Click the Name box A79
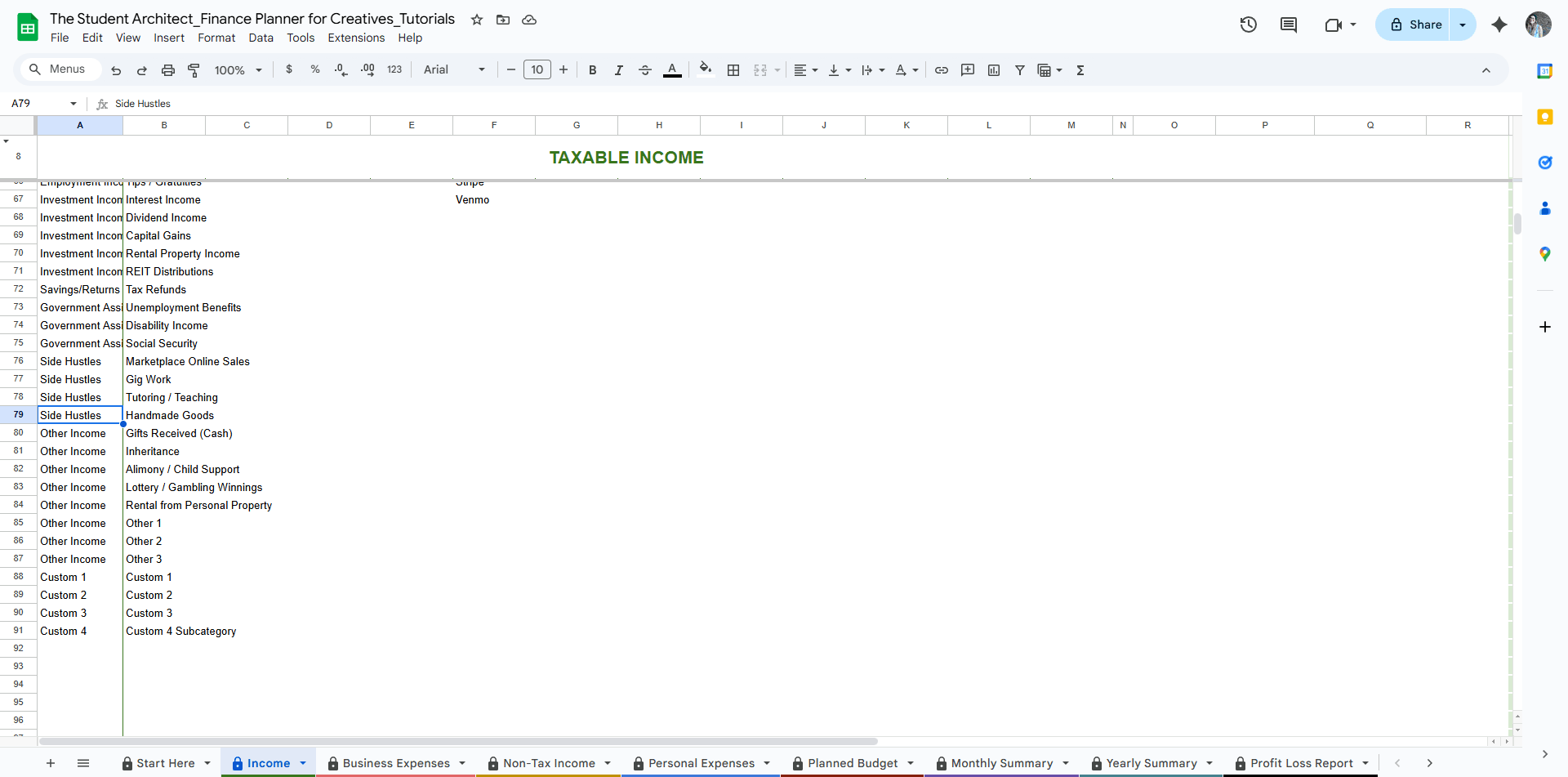The image size is (1568, 777). pyautogui.click(x=44, y=104)
